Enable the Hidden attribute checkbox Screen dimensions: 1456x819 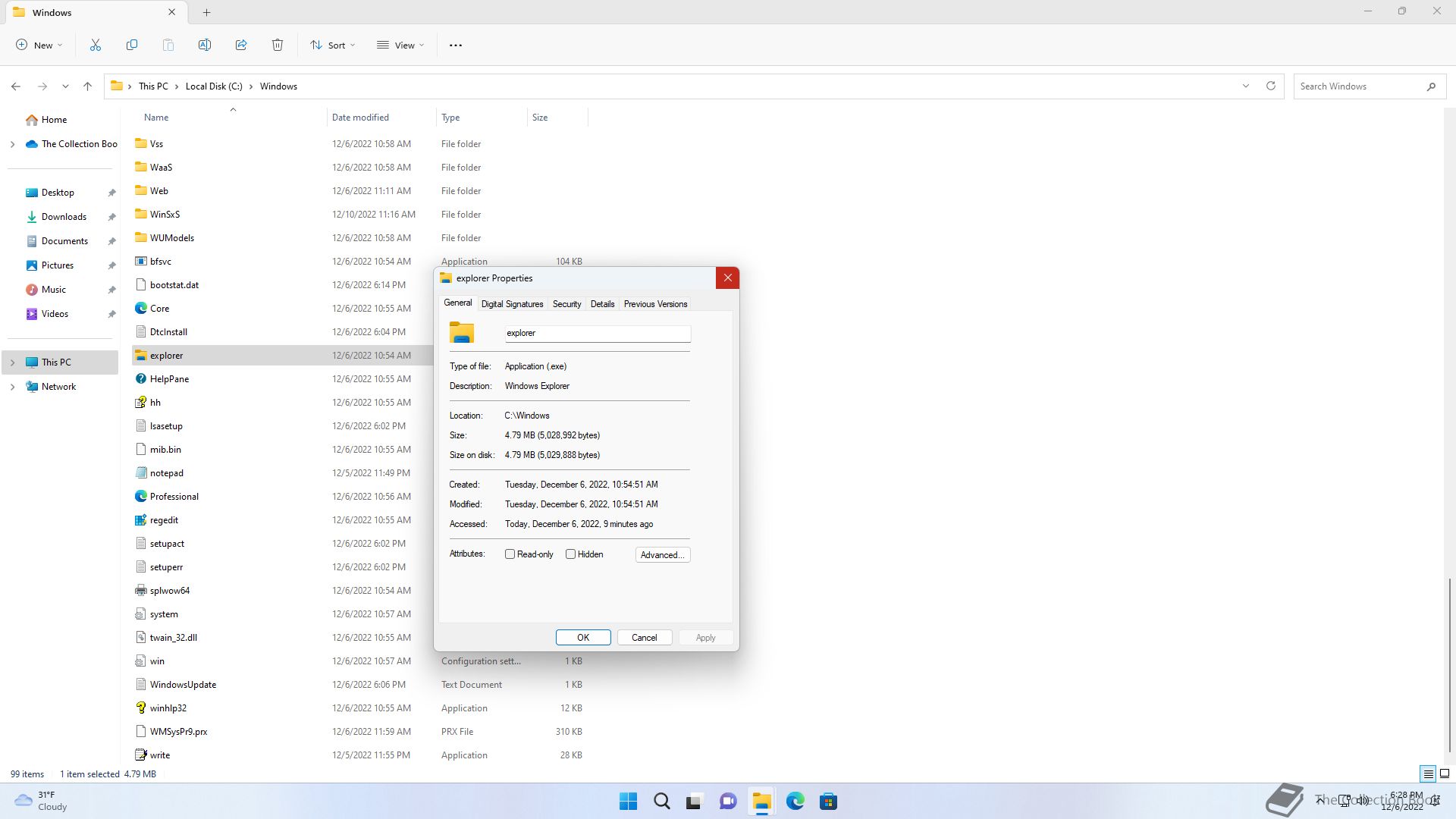[x=570, y=554]
